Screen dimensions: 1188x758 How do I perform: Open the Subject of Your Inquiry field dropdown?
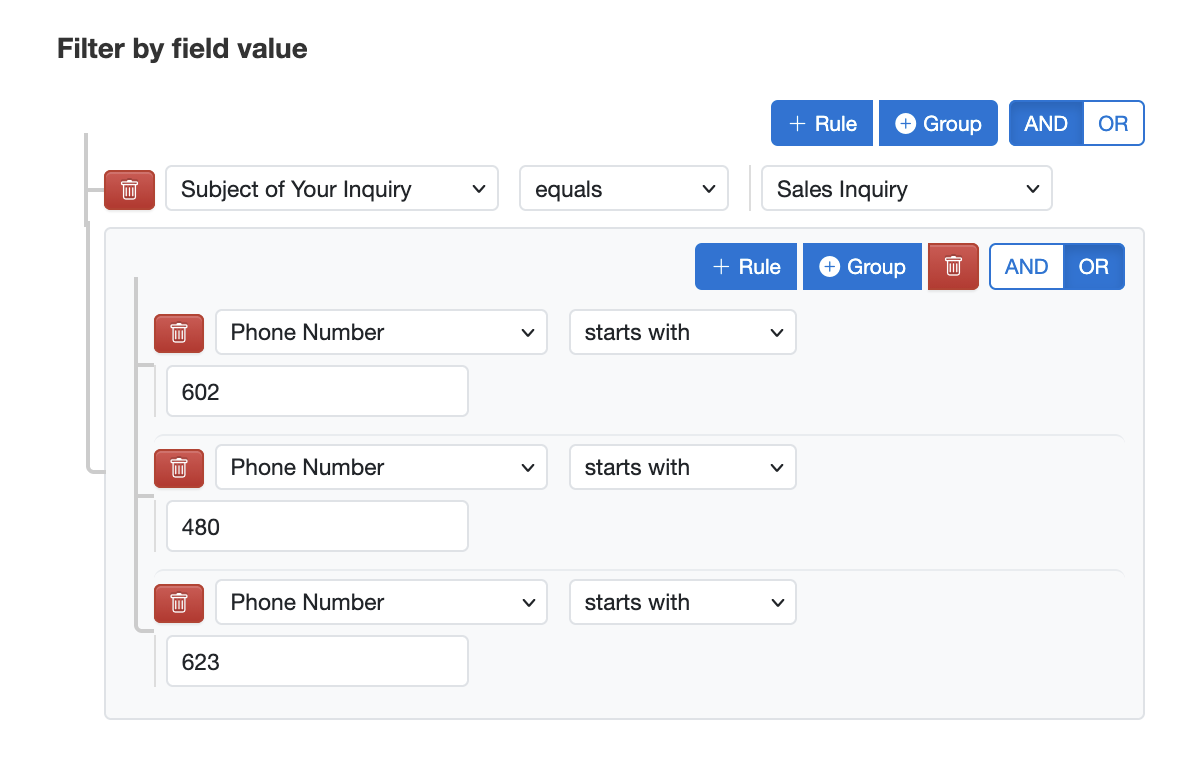click(332, 188)
